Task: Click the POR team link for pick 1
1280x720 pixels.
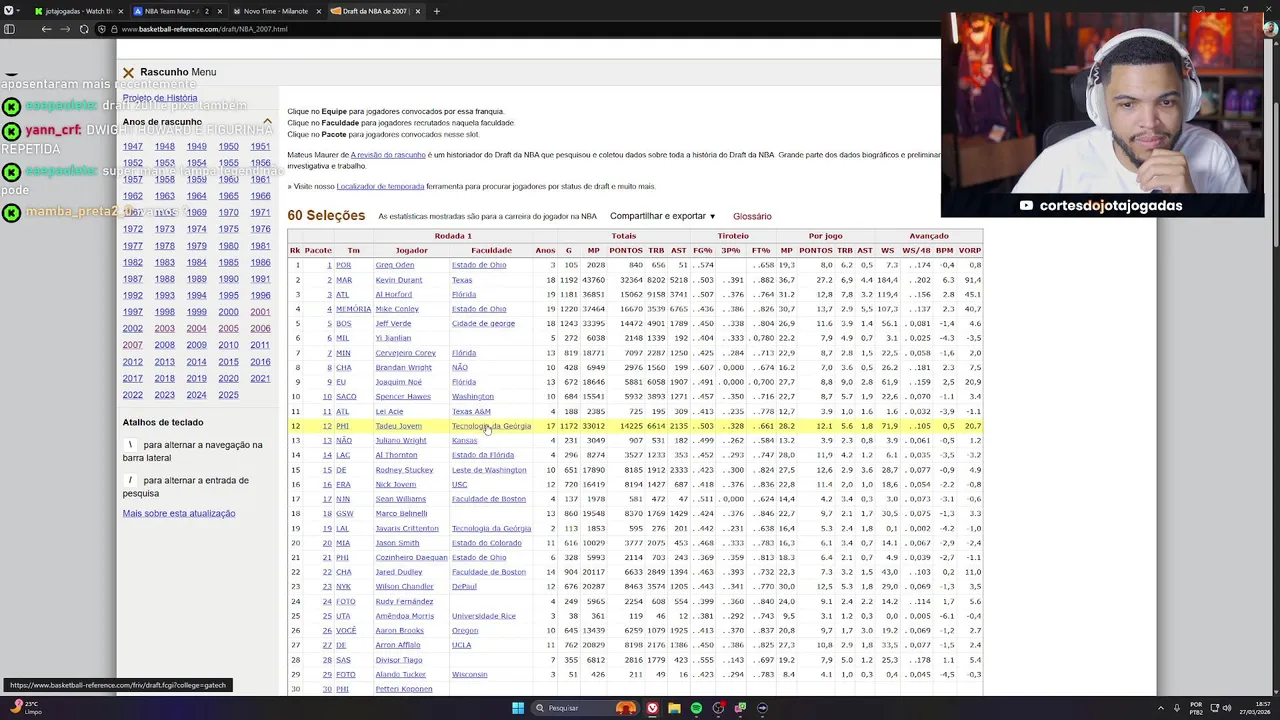Action: (x=343, y=265)
